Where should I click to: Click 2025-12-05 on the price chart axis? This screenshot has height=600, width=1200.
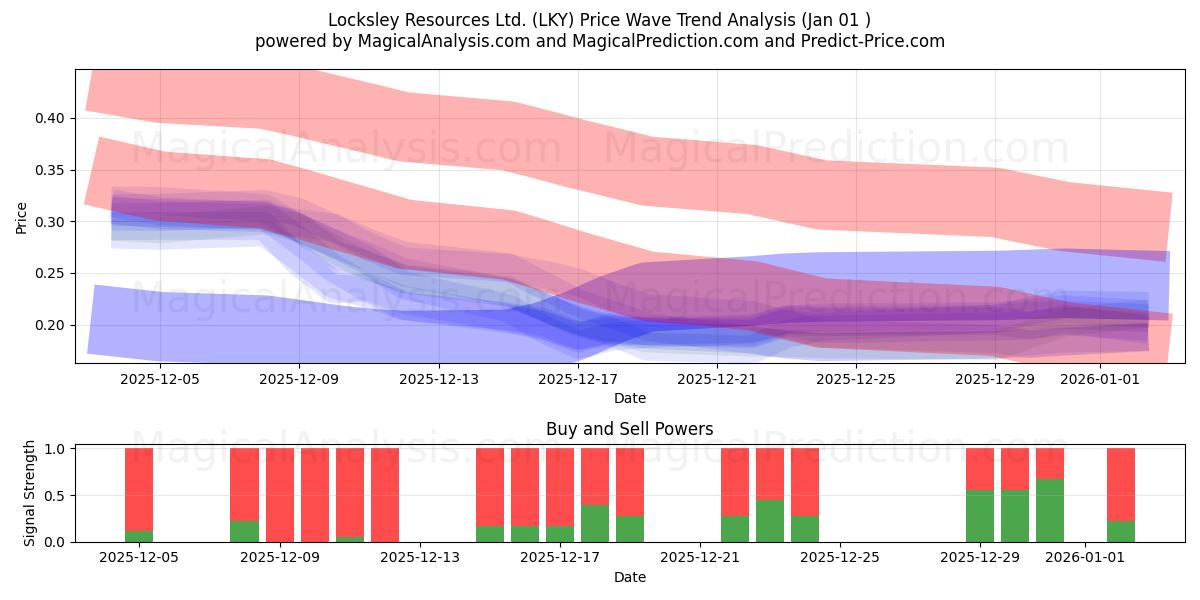tap(161, 379)
